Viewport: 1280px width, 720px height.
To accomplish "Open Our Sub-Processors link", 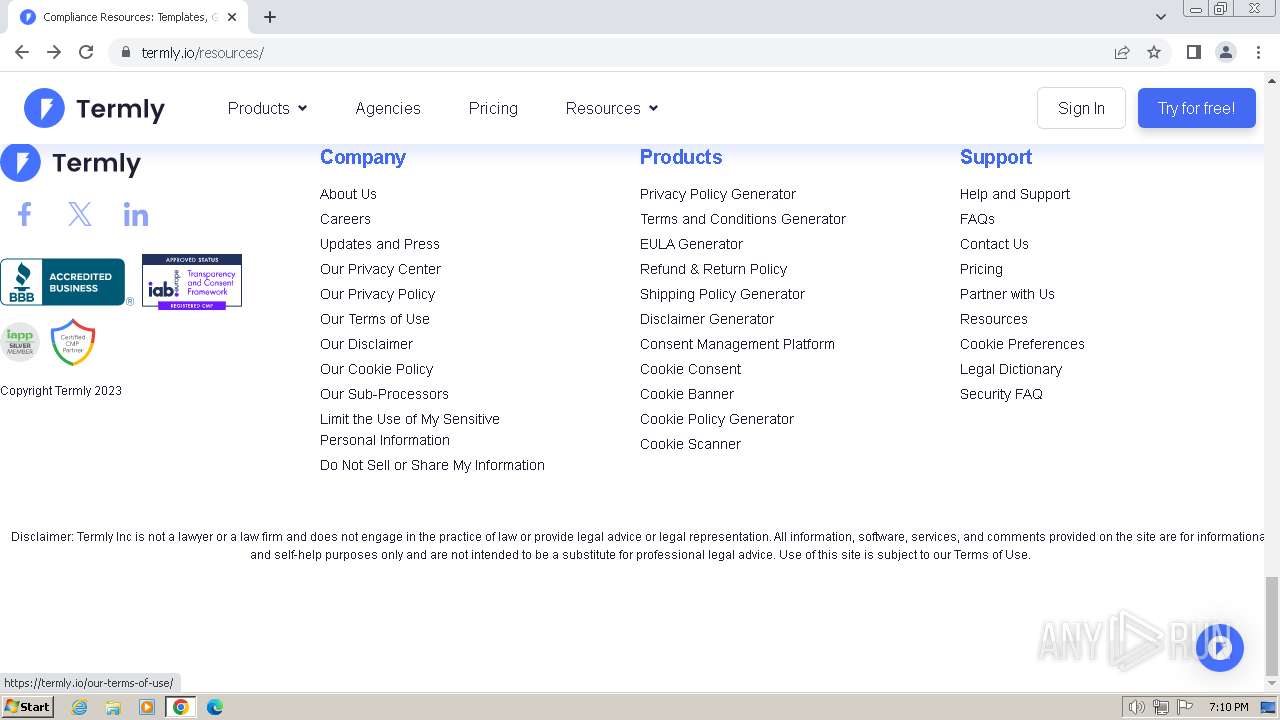I will tap(384, 394).
